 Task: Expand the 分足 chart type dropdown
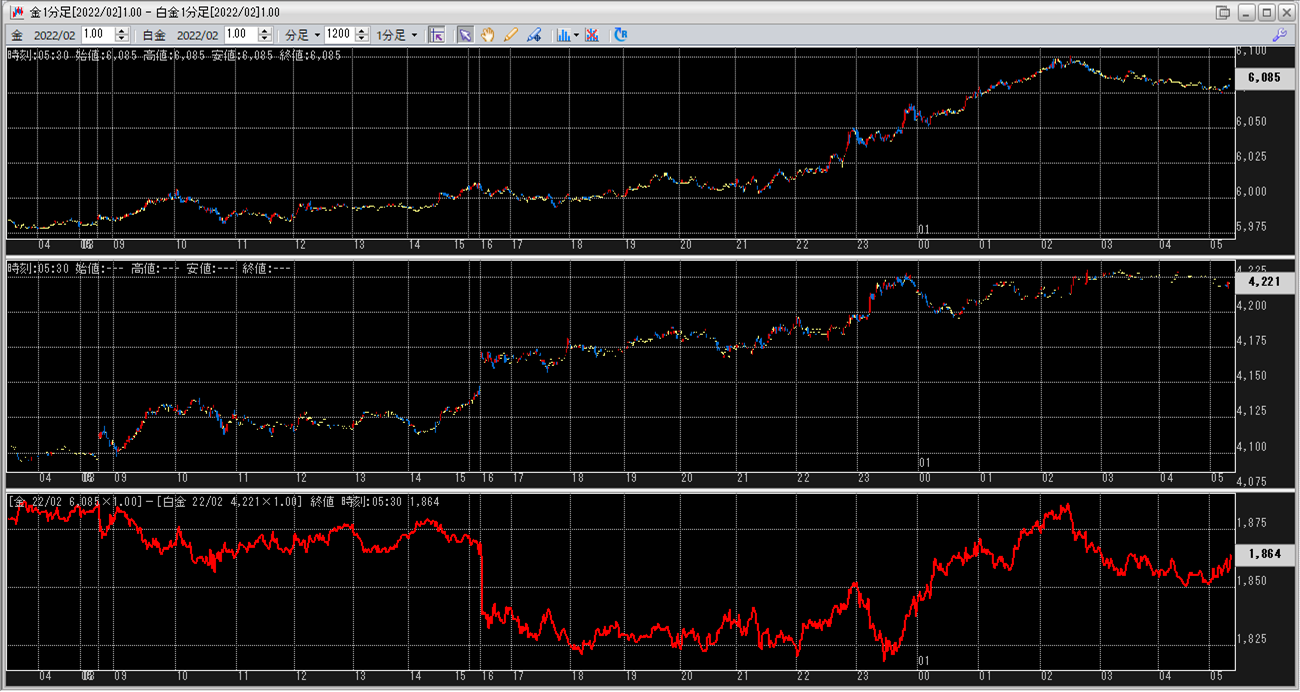tap(303, 35)
